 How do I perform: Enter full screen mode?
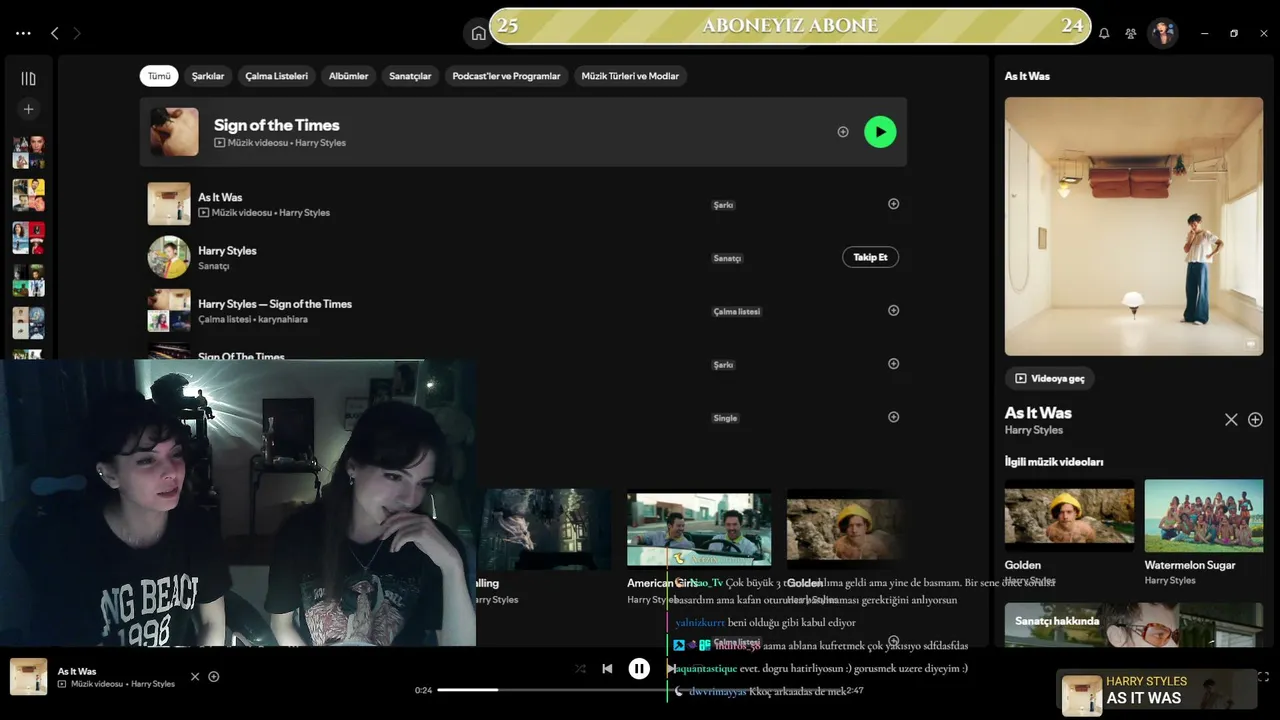pos(1263,677)
